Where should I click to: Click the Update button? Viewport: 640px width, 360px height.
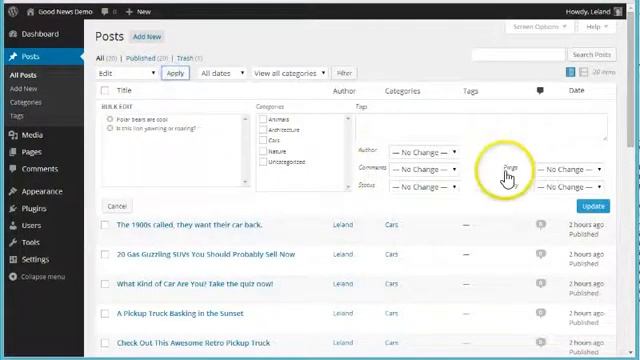(593, 206)
